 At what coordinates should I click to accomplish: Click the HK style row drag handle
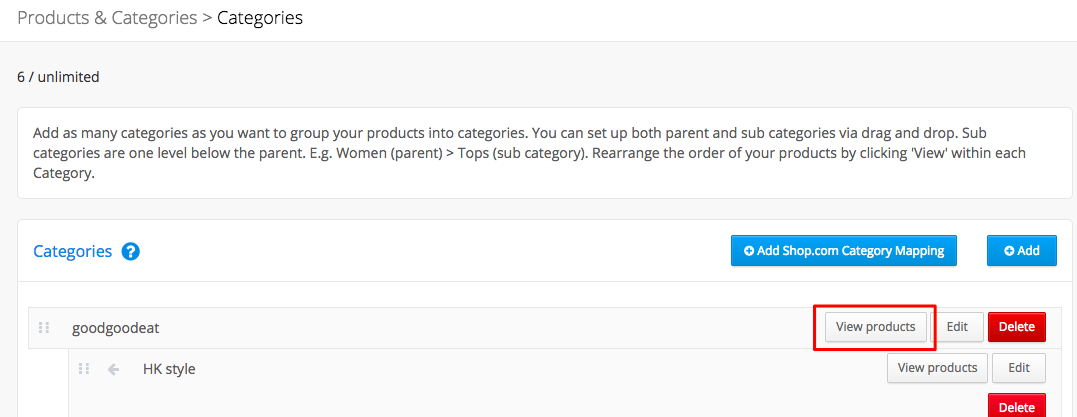(x=84, y=369)
